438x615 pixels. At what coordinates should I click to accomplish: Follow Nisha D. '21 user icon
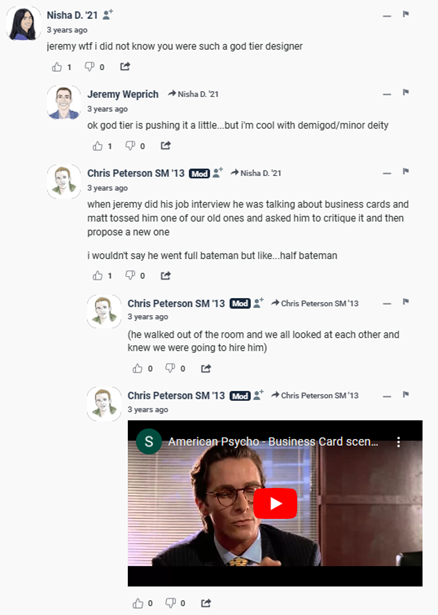click(x=107, y=15)
